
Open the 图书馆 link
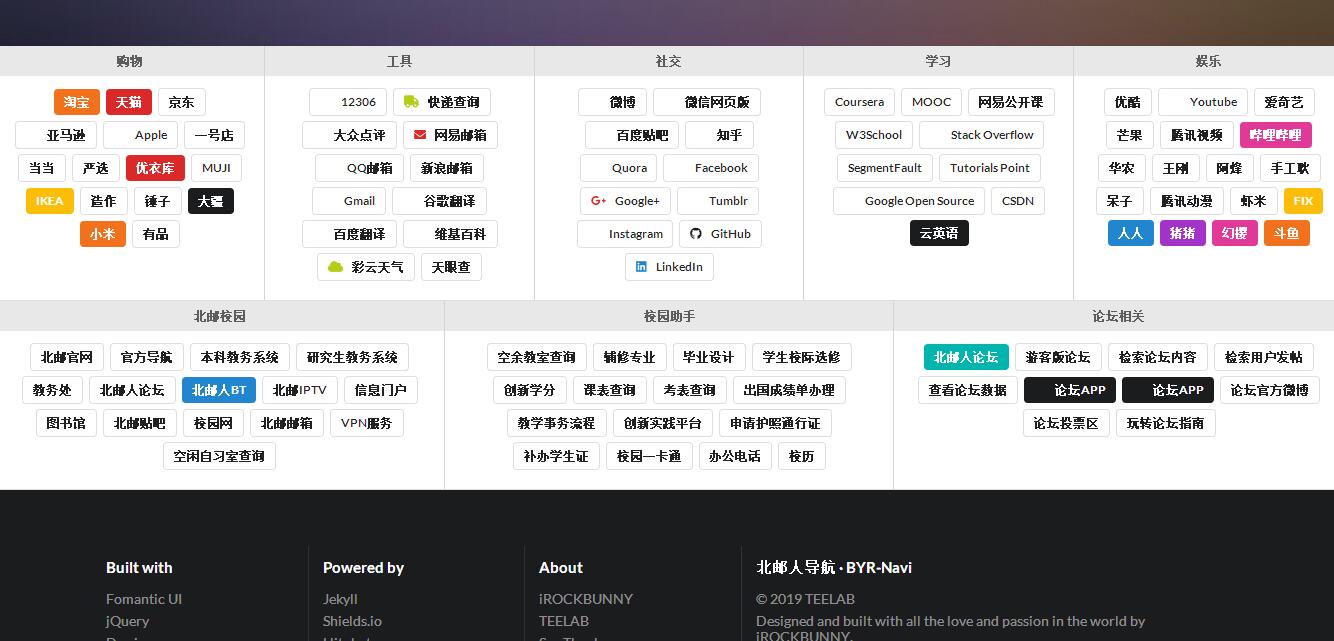(66, 423)
